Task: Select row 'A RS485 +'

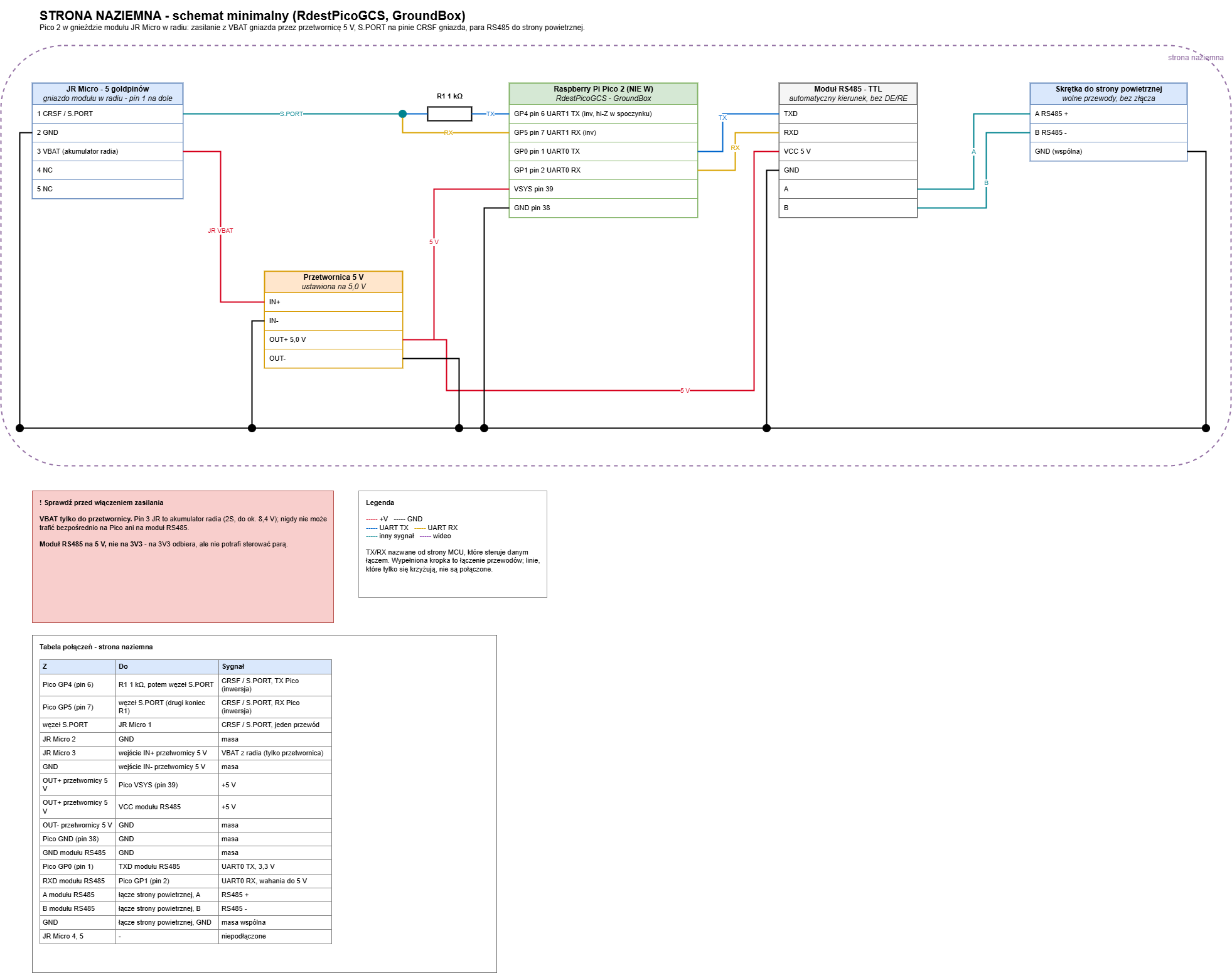Action: 1108,114
